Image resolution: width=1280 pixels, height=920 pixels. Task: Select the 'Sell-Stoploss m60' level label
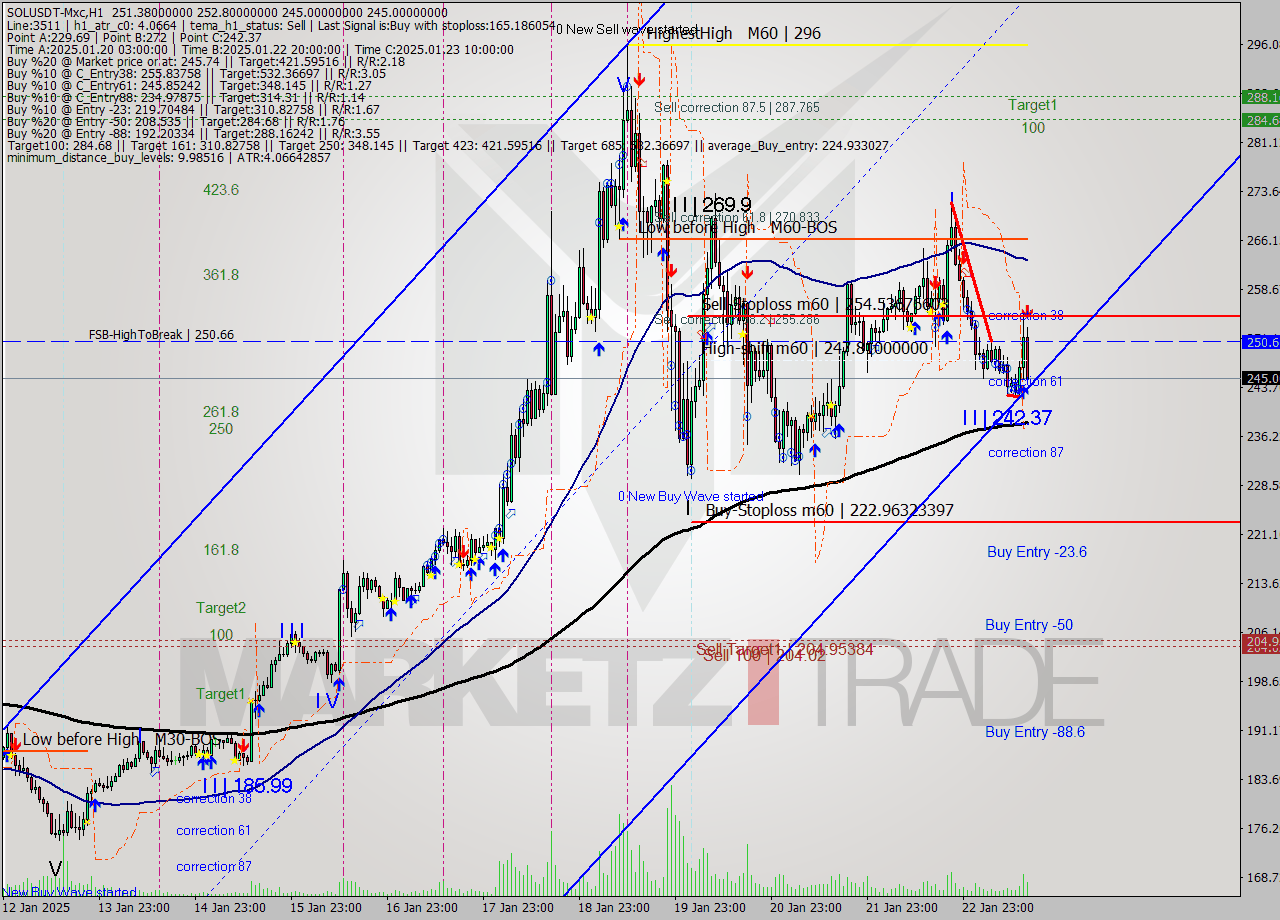pyautogui.click(x=825, y=303)
